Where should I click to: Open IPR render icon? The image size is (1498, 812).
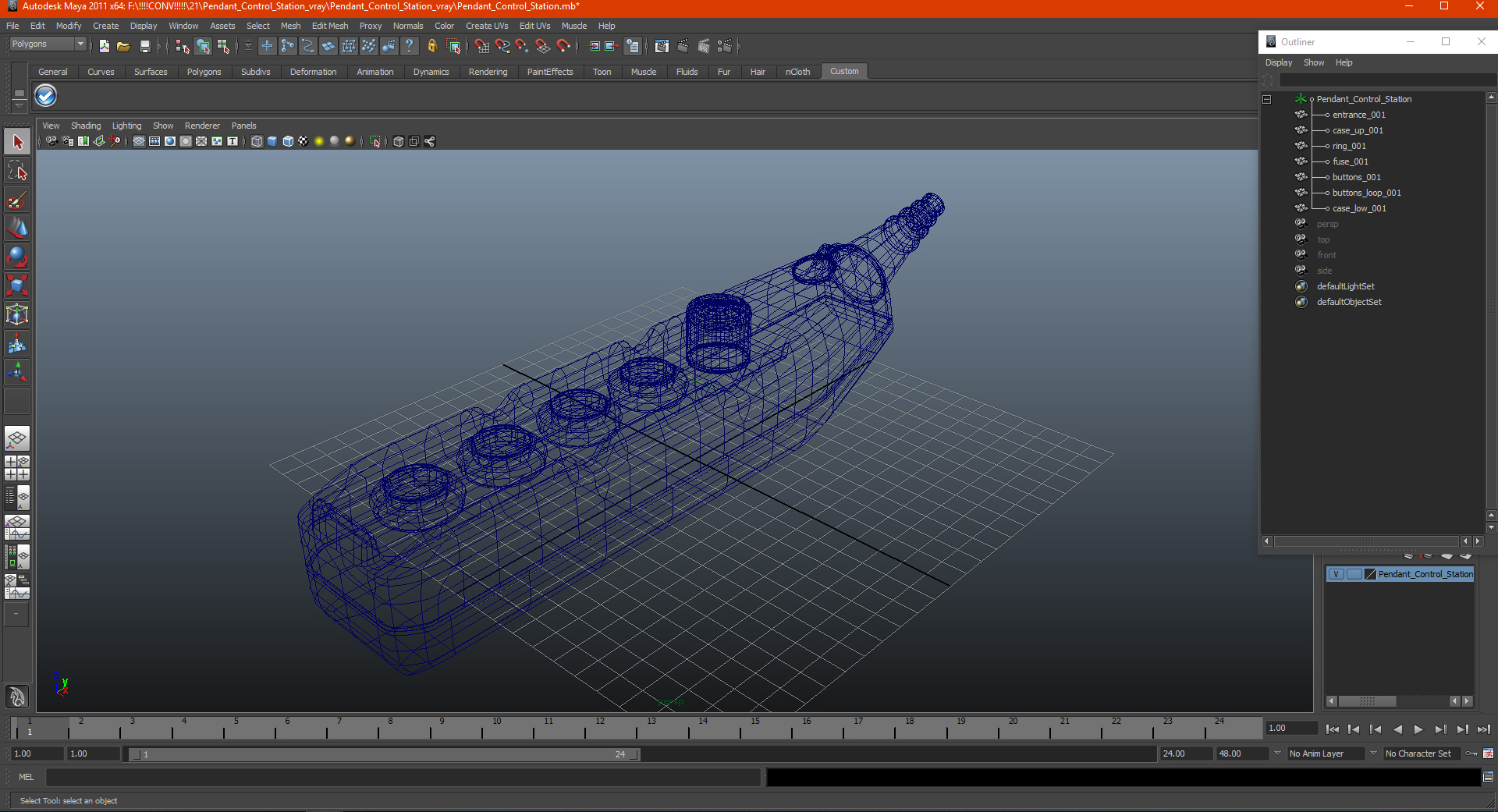tap(704, 46)
